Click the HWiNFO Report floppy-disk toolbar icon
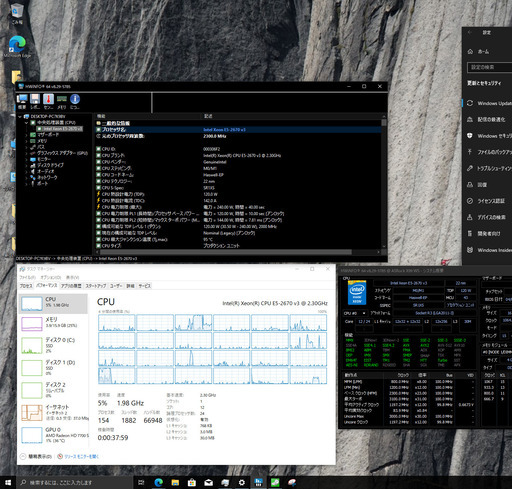 35,101
